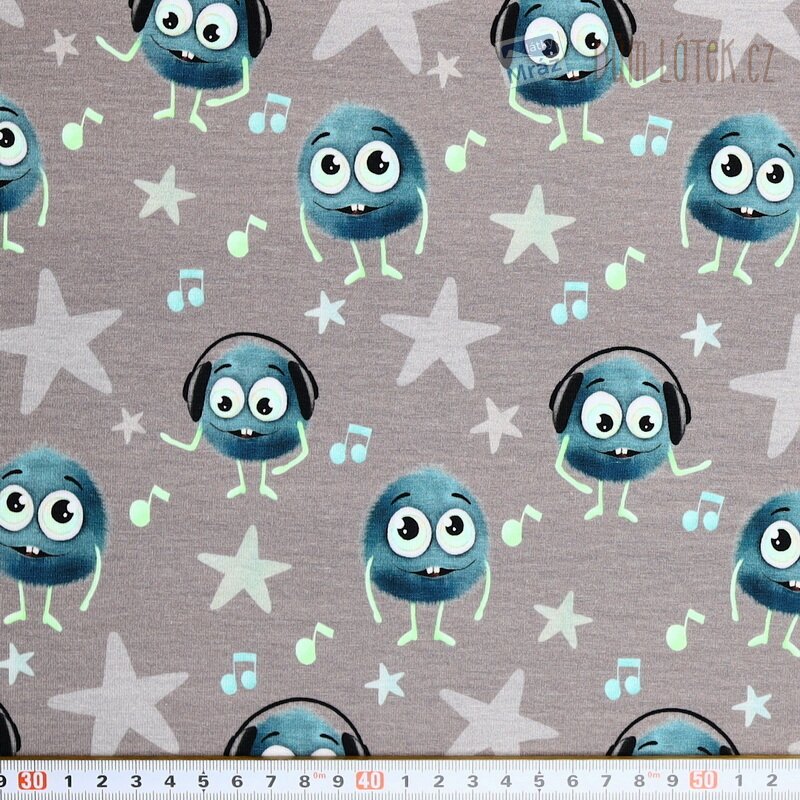Click the red 30 mark on the ruler
Image resolution: width=800 pixels, height=800 pixels.
coord(32,780)
